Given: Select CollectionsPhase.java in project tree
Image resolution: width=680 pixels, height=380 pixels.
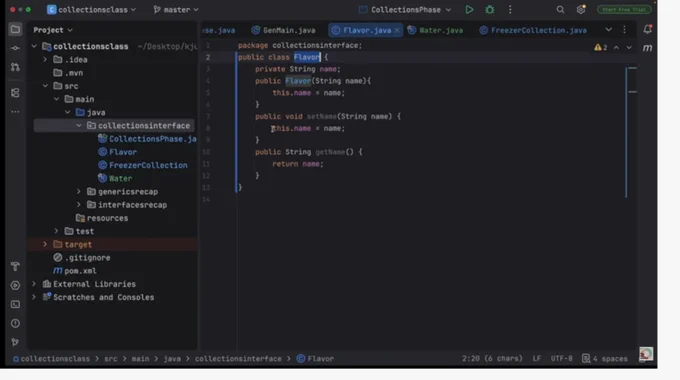Looking at the screenshot, I should (x=147, y=139).
